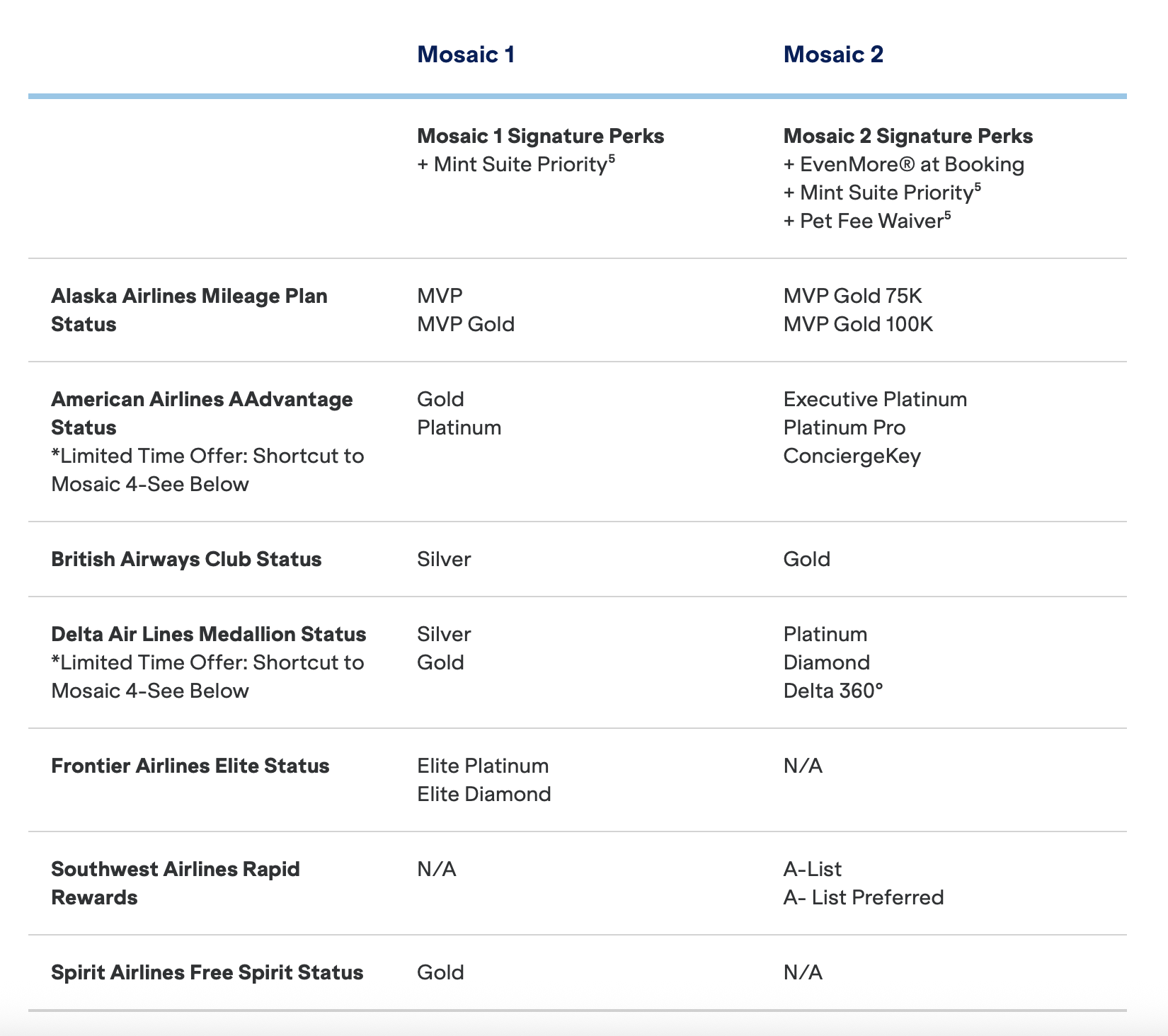Click Limited Time Offer note under Delta
This screenshot has height=1036, width=1168.
[207, 677]
